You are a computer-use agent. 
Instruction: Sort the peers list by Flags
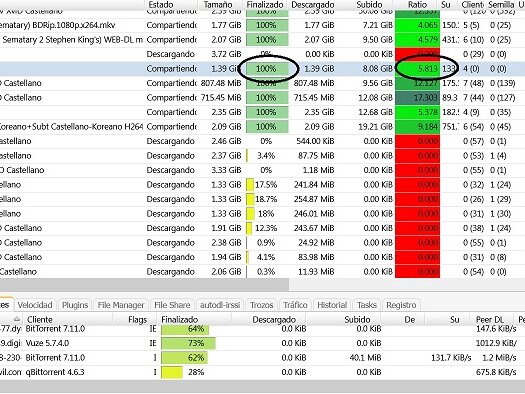click(137, 320)
